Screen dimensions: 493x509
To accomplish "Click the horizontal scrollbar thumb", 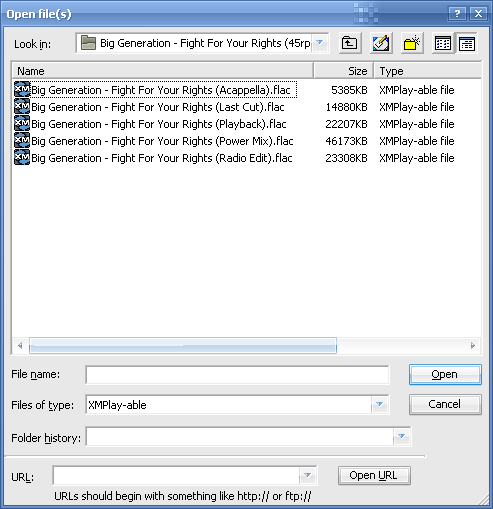I will [183, 345].
